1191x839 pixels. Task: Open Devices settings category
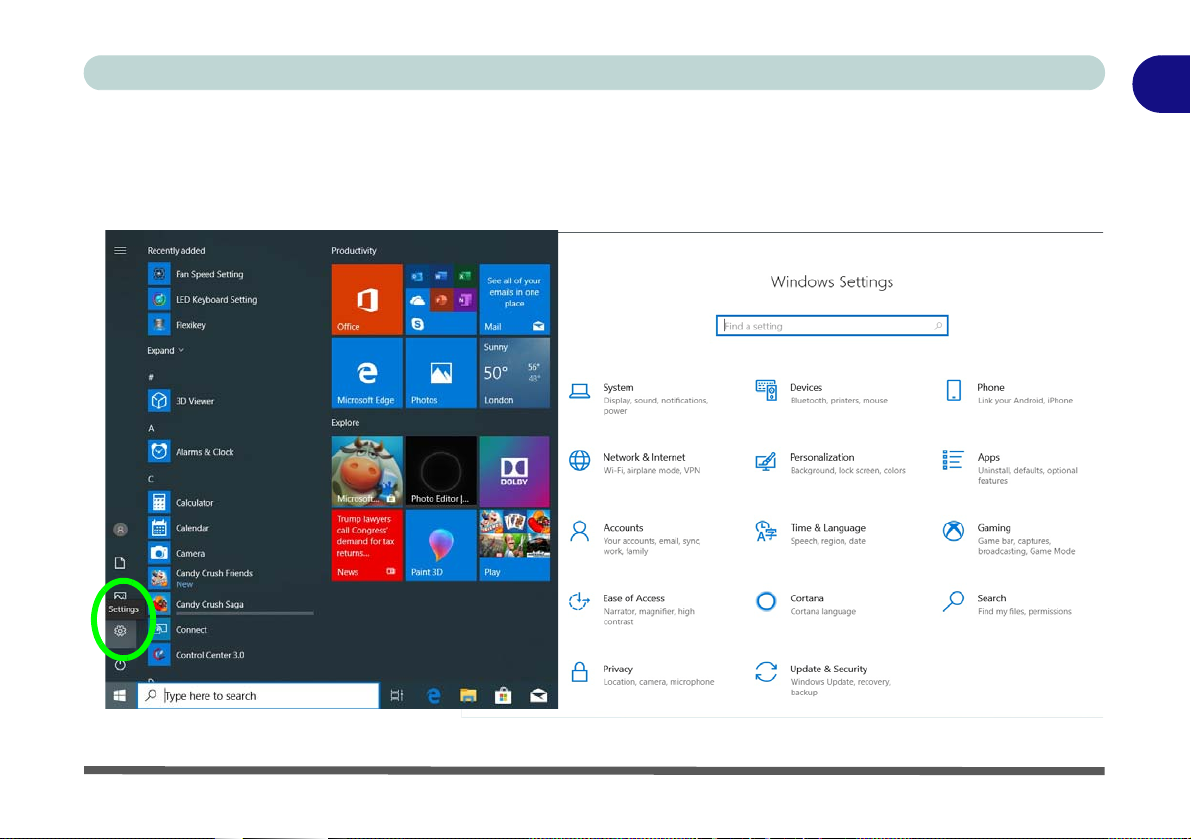click(822, 393)
